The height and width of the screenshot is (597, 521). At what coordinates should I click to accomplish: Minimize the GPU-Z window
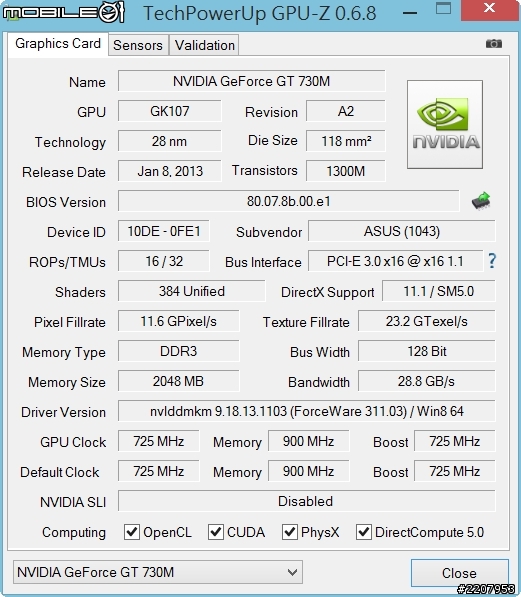point(410,13)
